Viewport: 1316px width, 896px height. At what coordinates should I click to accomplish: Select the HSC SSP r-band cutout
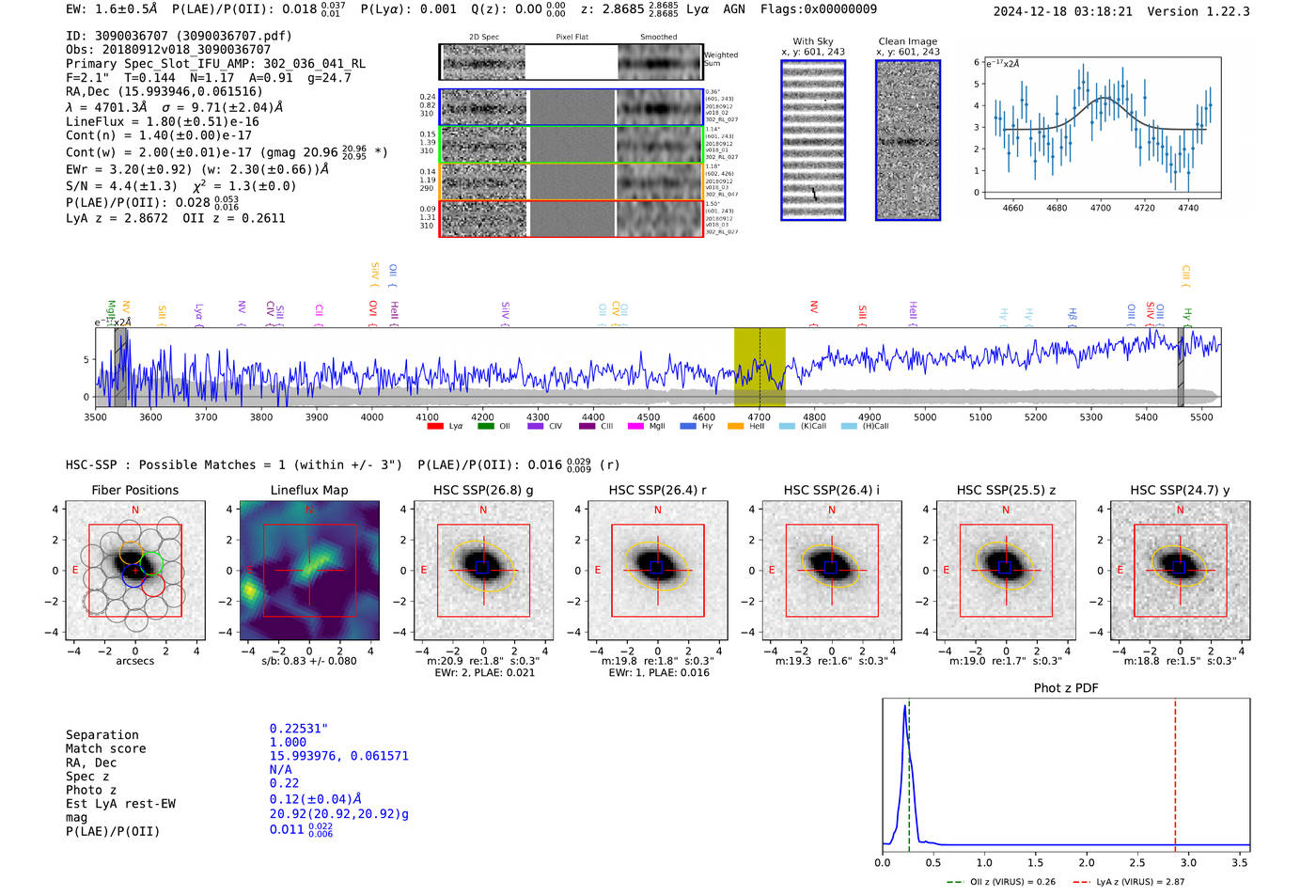(x=657, y=571)
